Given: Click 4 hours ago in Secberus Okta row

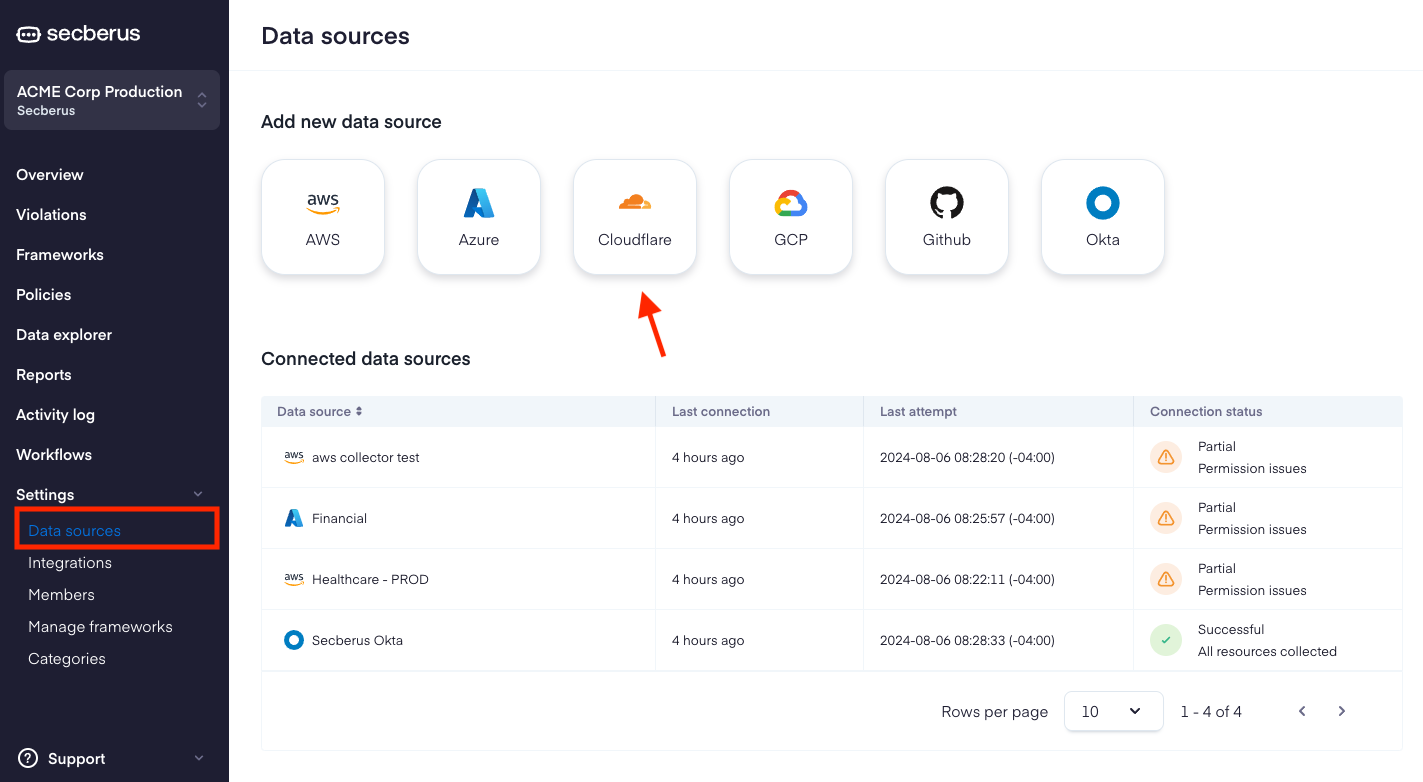Looking at the screenshot, I should click(x=708, y=640).
